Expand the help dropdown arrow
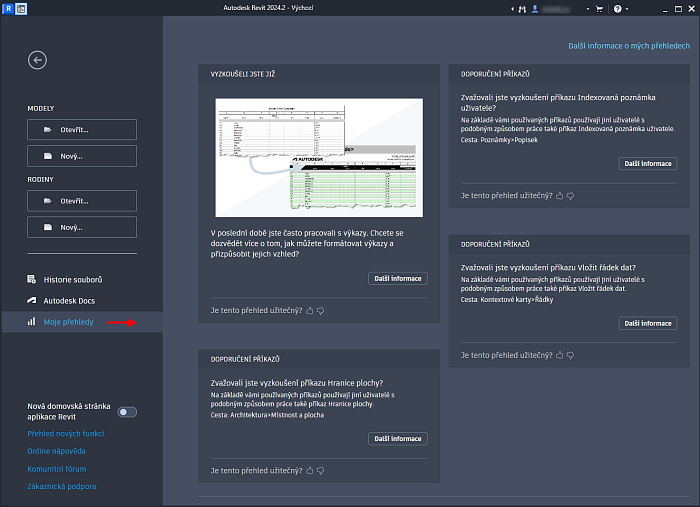The image size is (700, 507). [629, 8]
